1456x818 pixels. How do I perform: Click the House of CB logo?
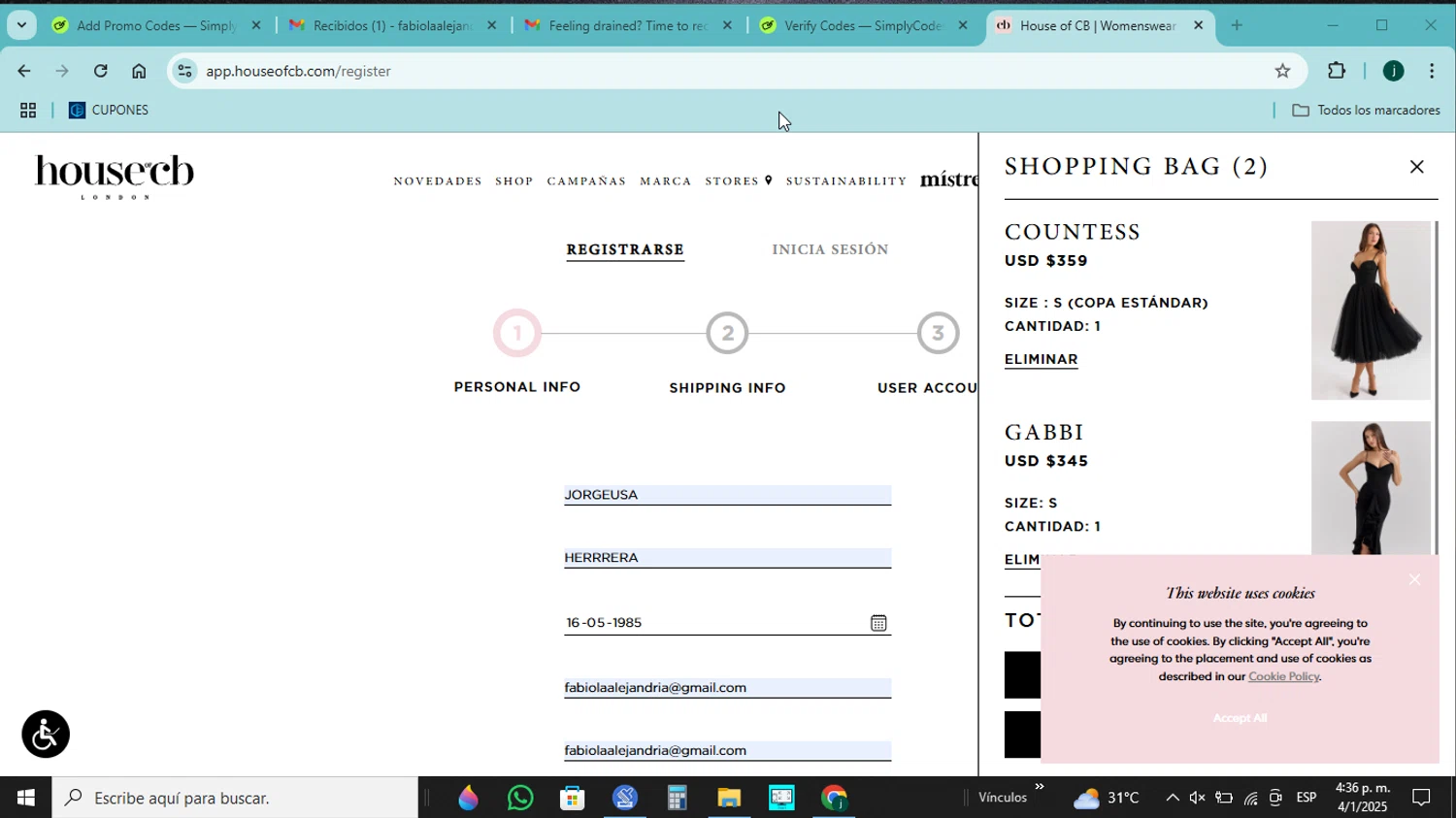point(115,177)
